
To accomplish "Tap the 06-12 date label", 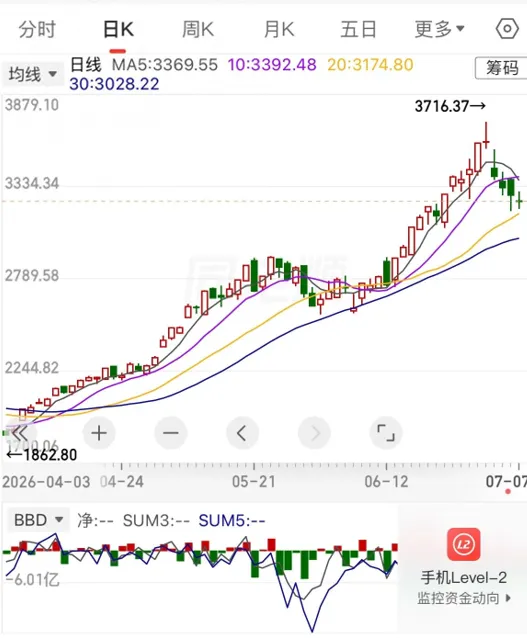I will click(x=386, y=482).
